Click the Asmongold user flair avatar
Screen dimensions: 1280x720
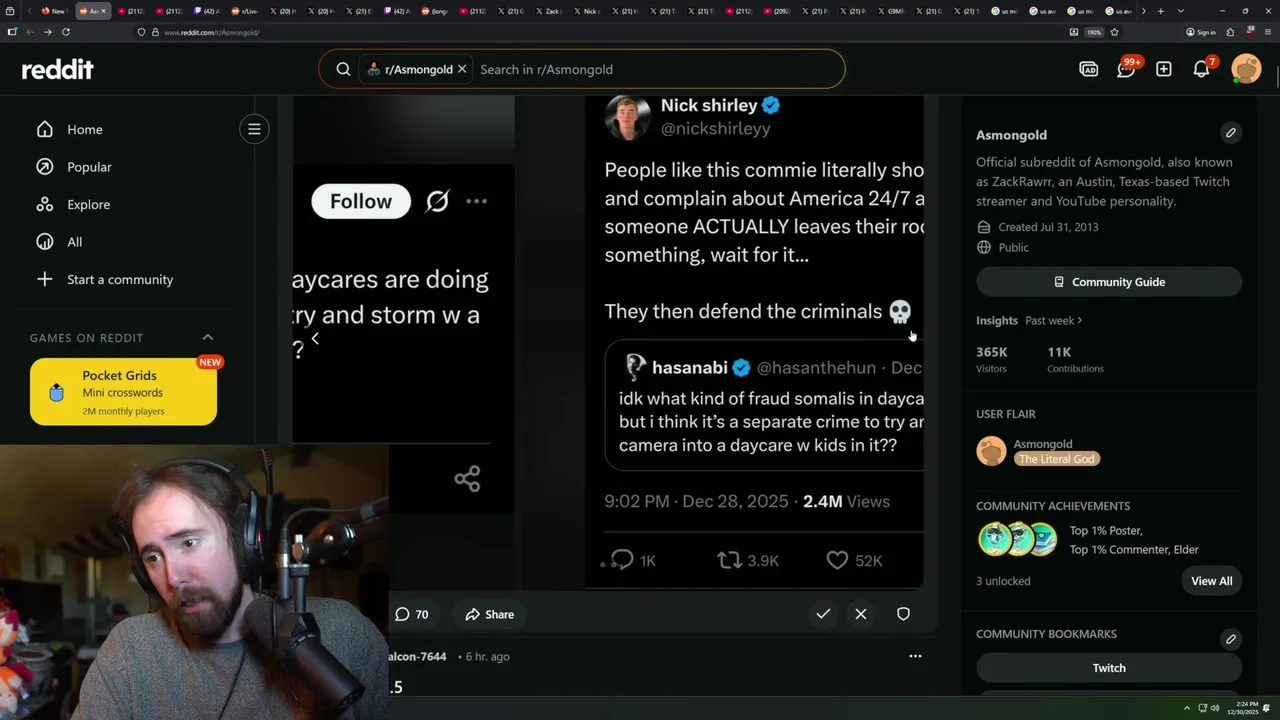click(x=991, y=451)
